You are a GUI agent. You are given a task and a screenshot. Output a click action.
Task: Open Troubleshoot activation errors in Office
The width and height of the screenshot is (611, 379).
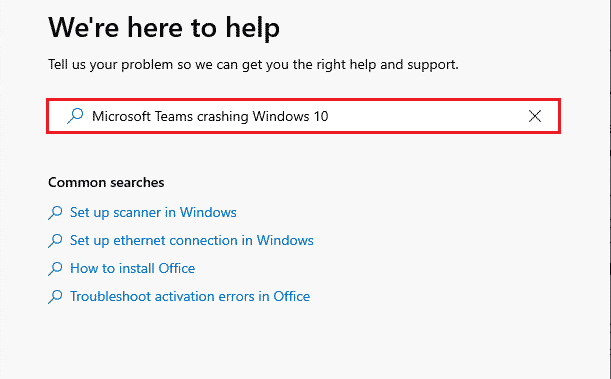[190, 296]
